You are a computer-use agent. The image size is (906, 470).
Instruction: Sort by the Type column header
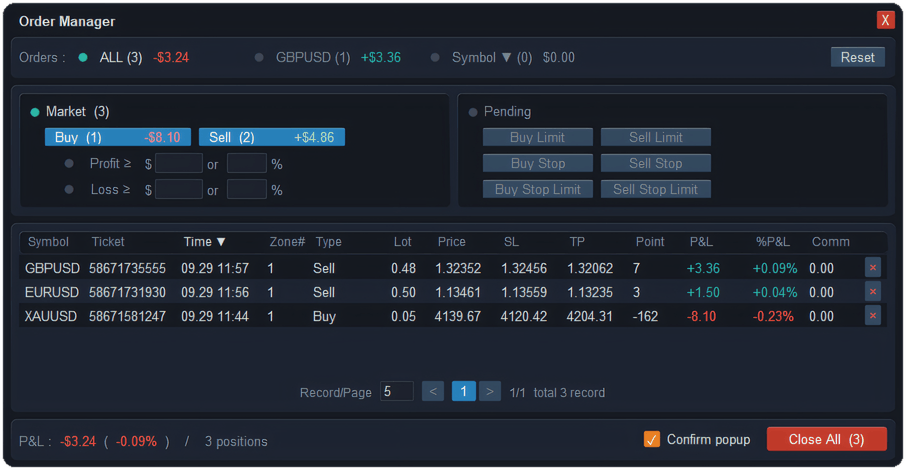(x=329, y=242)
